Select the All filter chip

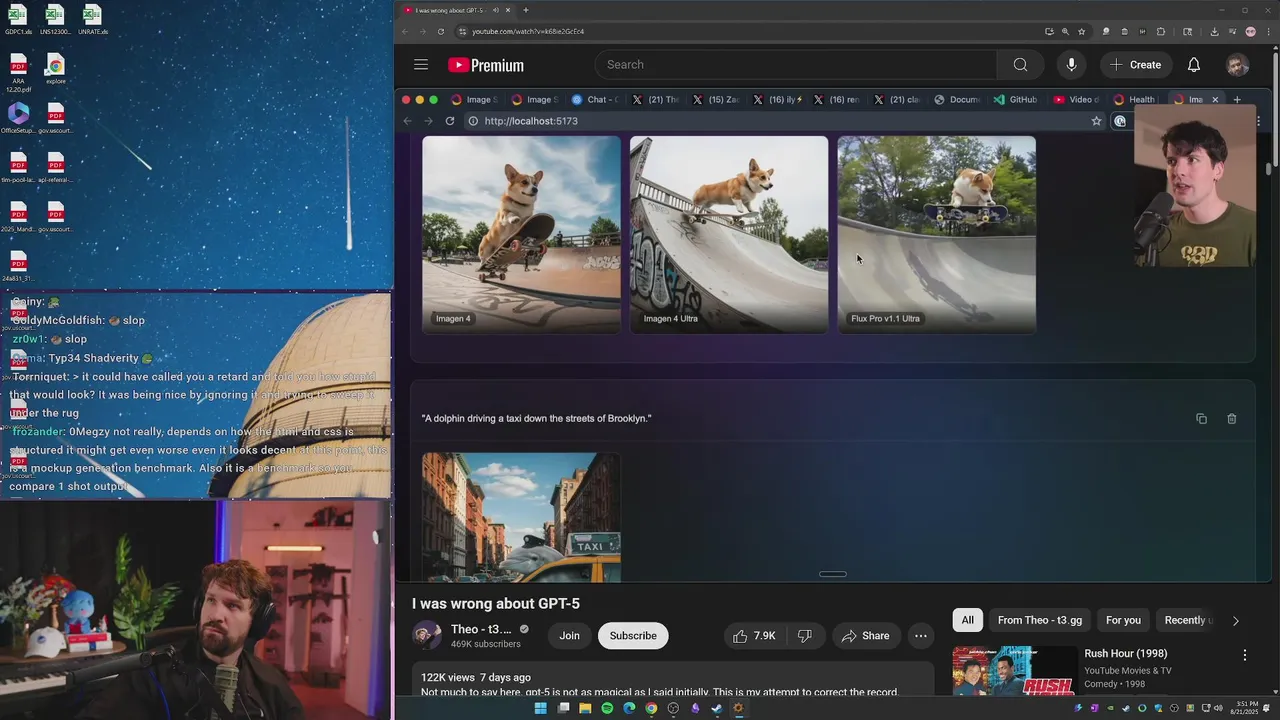click(968, 620)
